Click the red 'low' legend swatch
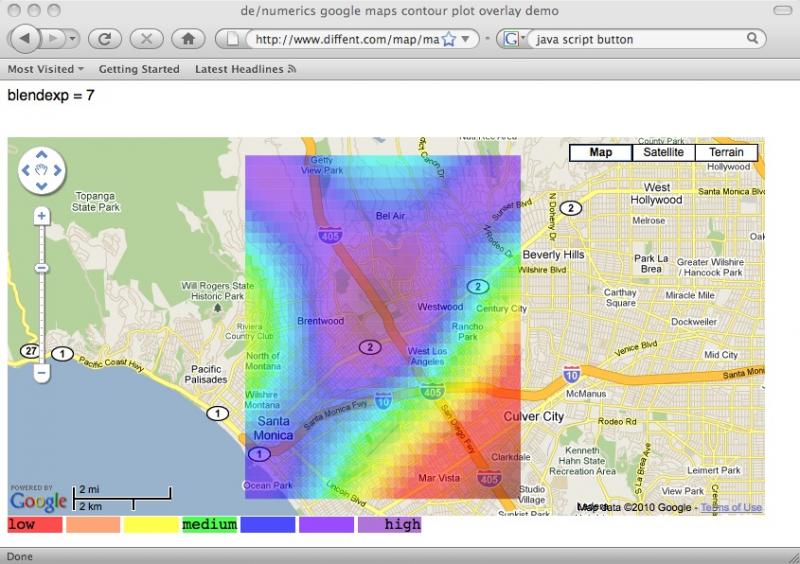The image size is (800, 564). click(35, 525)
